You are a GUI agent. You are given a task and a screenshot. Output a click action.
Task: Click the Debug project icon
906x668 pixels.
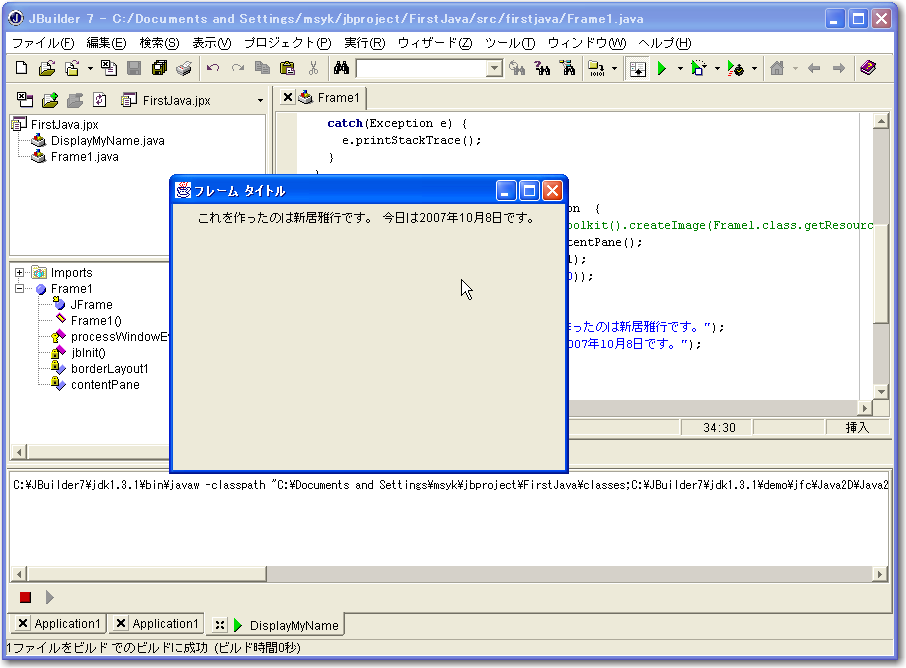pyautogui.click(x=699, y=68)
